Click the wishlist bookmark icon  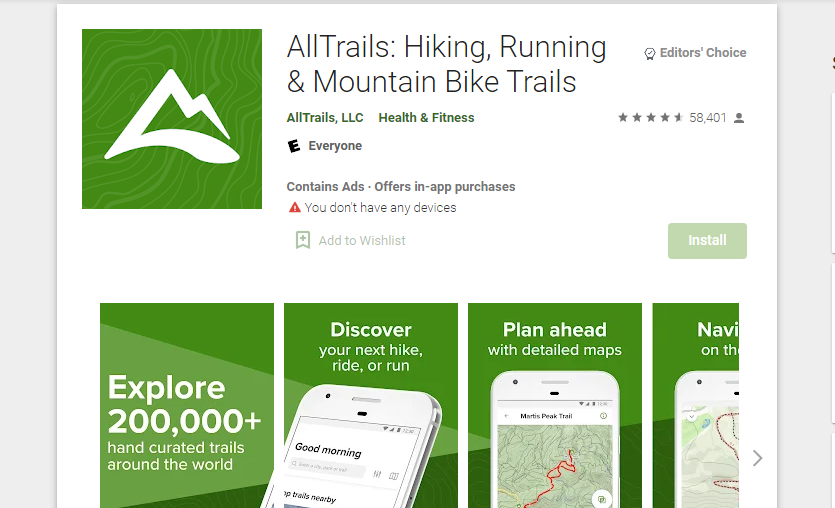pos(302,240)
